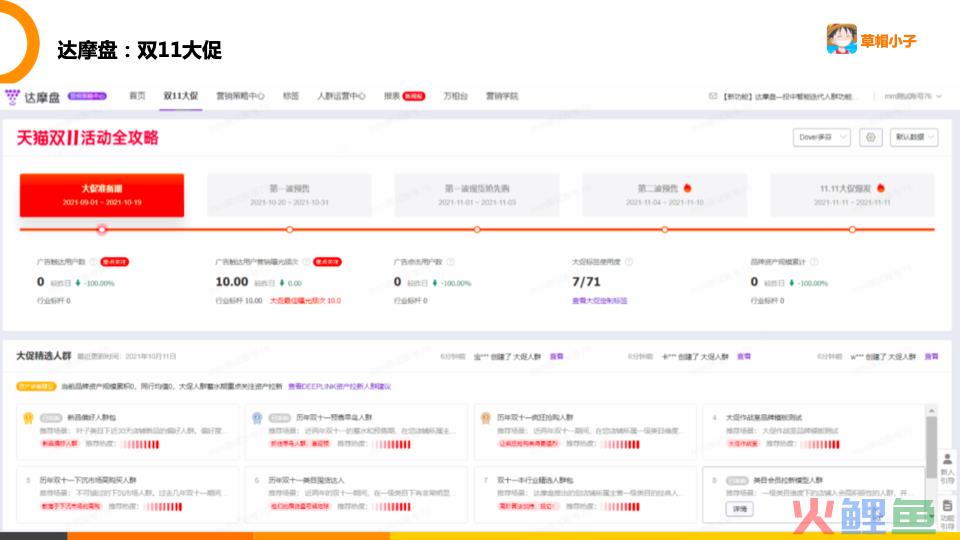
Task: Click timeline node under 第一波预售
Action: point(289,230)
